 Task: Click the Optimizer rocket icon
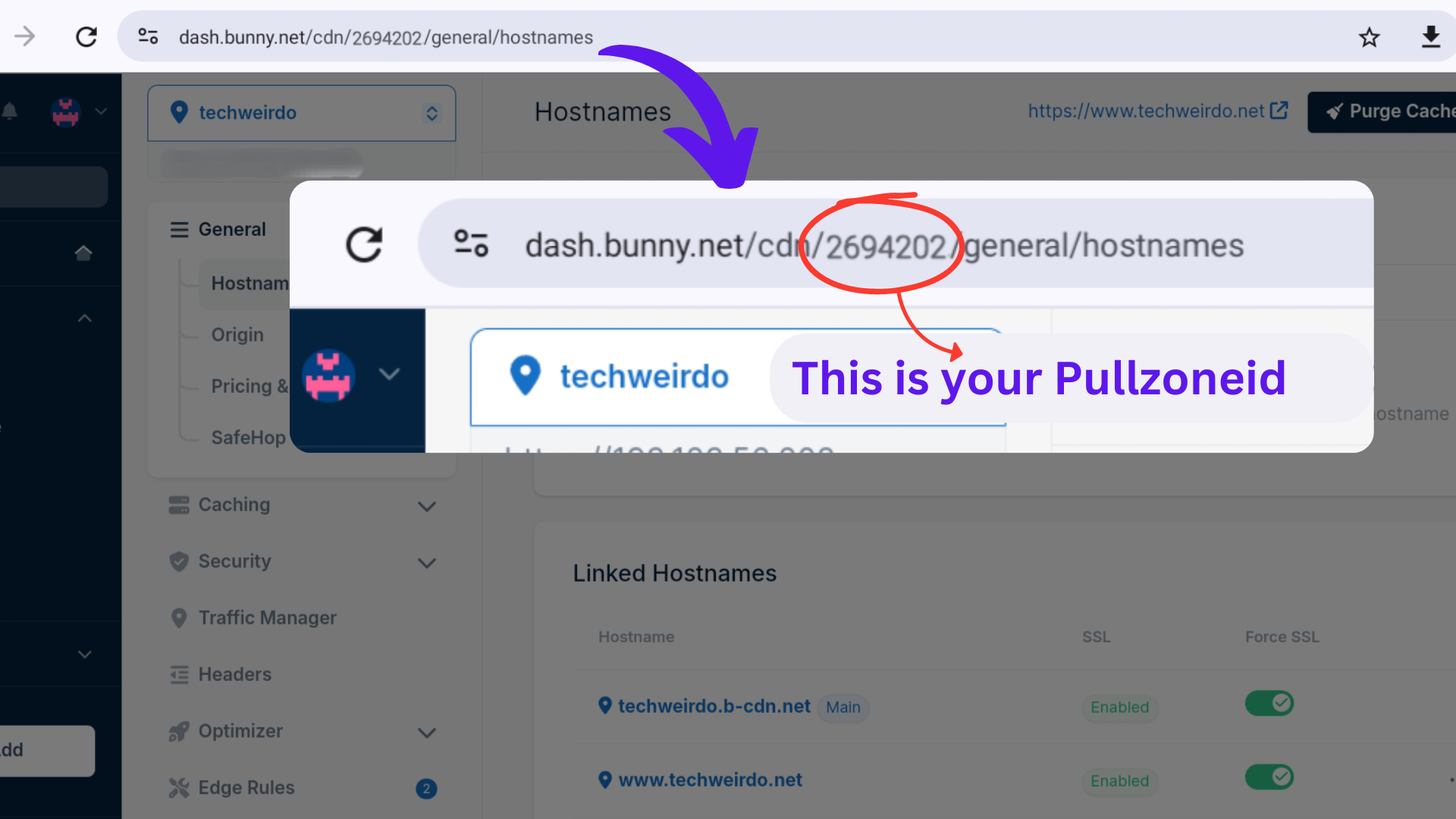(179, 731)
